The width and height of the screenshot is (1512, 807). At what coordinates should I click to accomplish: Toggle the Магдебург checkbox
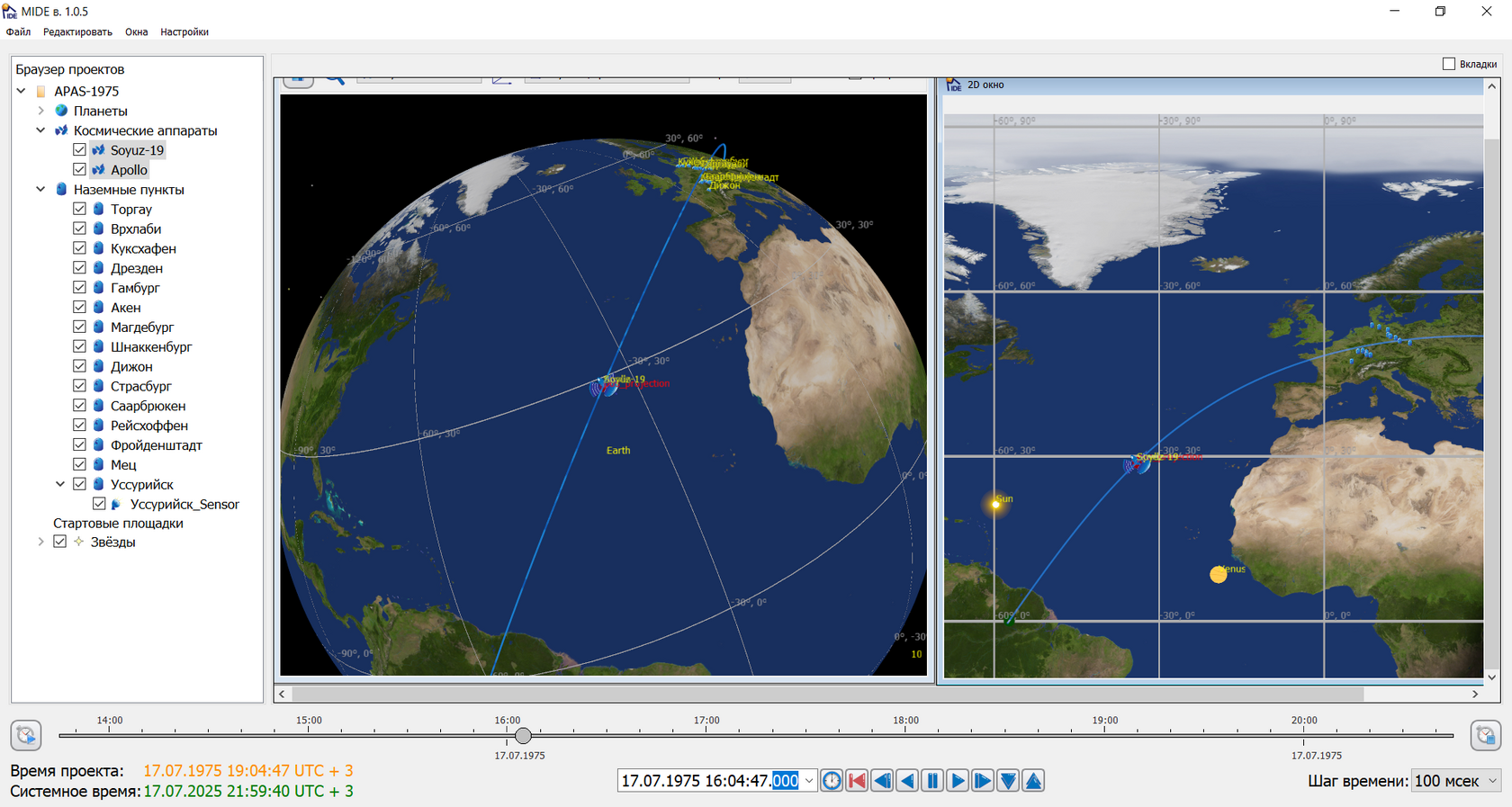click(79, 327)
